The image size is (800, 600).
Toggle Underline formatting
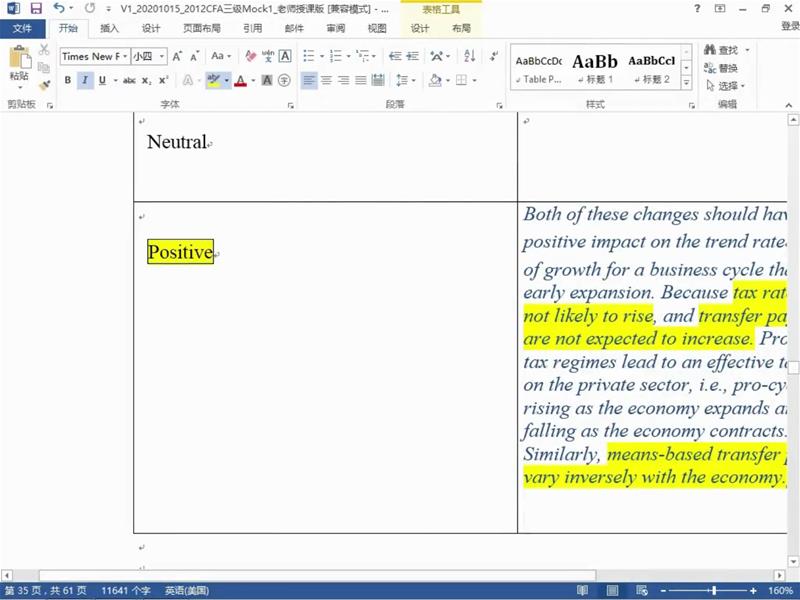click(x=101, y=80)
